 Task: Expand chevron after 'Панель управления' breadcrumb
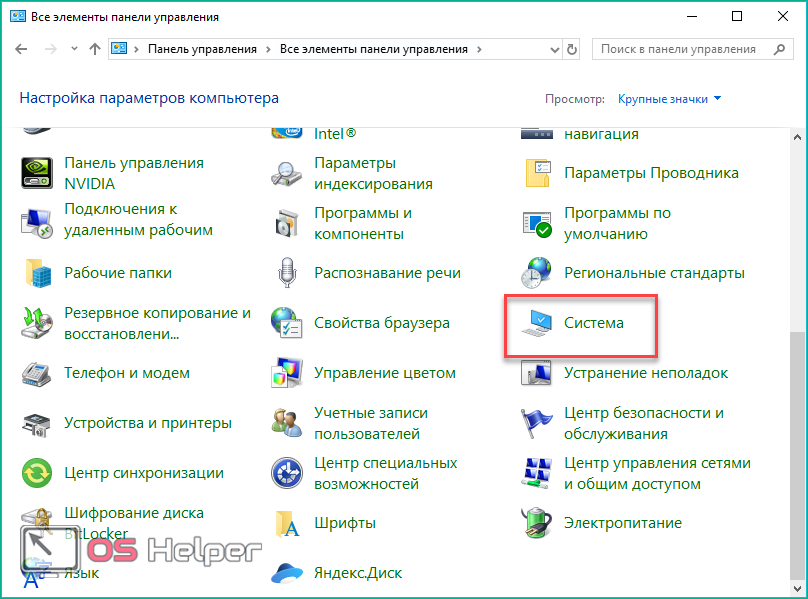point(268,49)
